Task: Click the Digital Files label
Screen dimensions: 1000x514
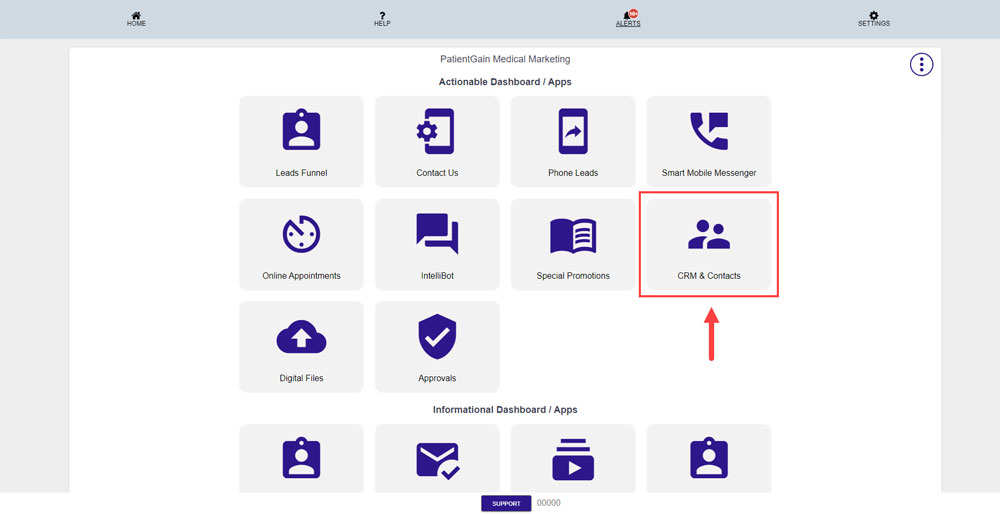Action: point(301,378)
